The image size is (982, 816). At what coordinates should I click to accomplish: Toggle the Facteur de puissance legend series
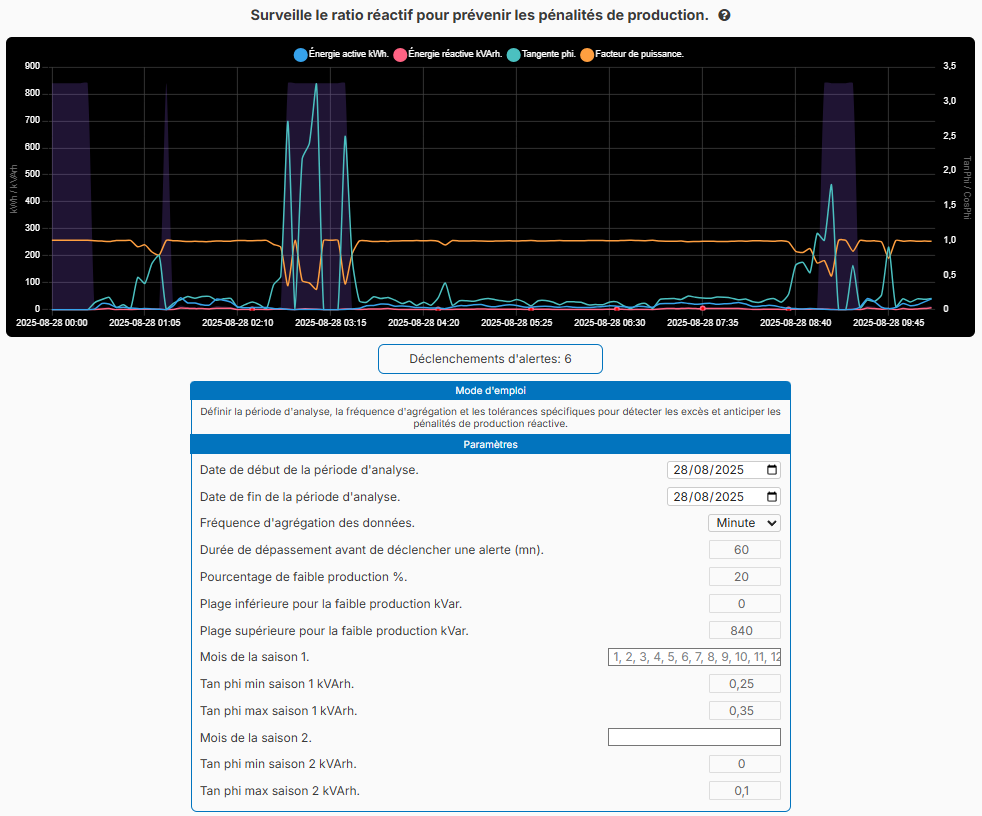pyautogui.click(x=632, y=54)
